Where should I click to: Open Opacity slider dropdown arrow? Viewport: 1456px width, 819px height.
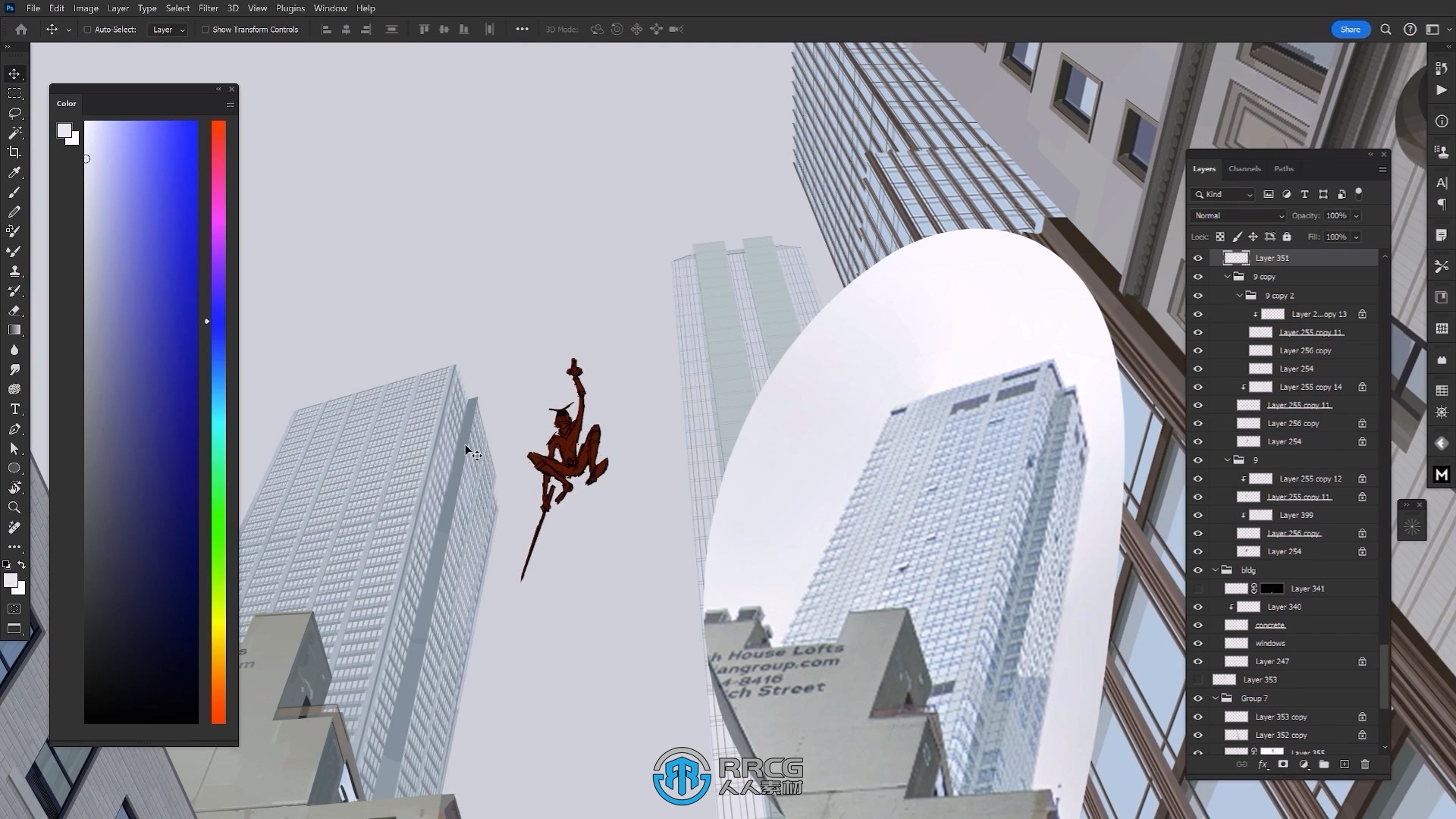(1357, 216)
